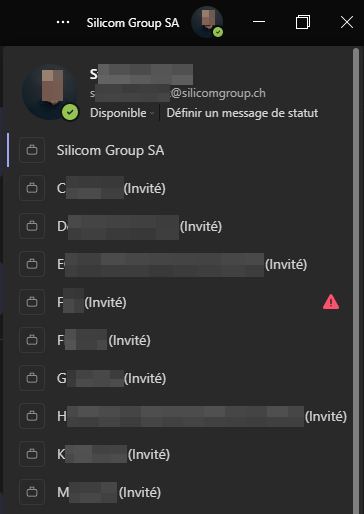
Task: Switch to guest organization starting with D
Action: (x=179, y=226)
